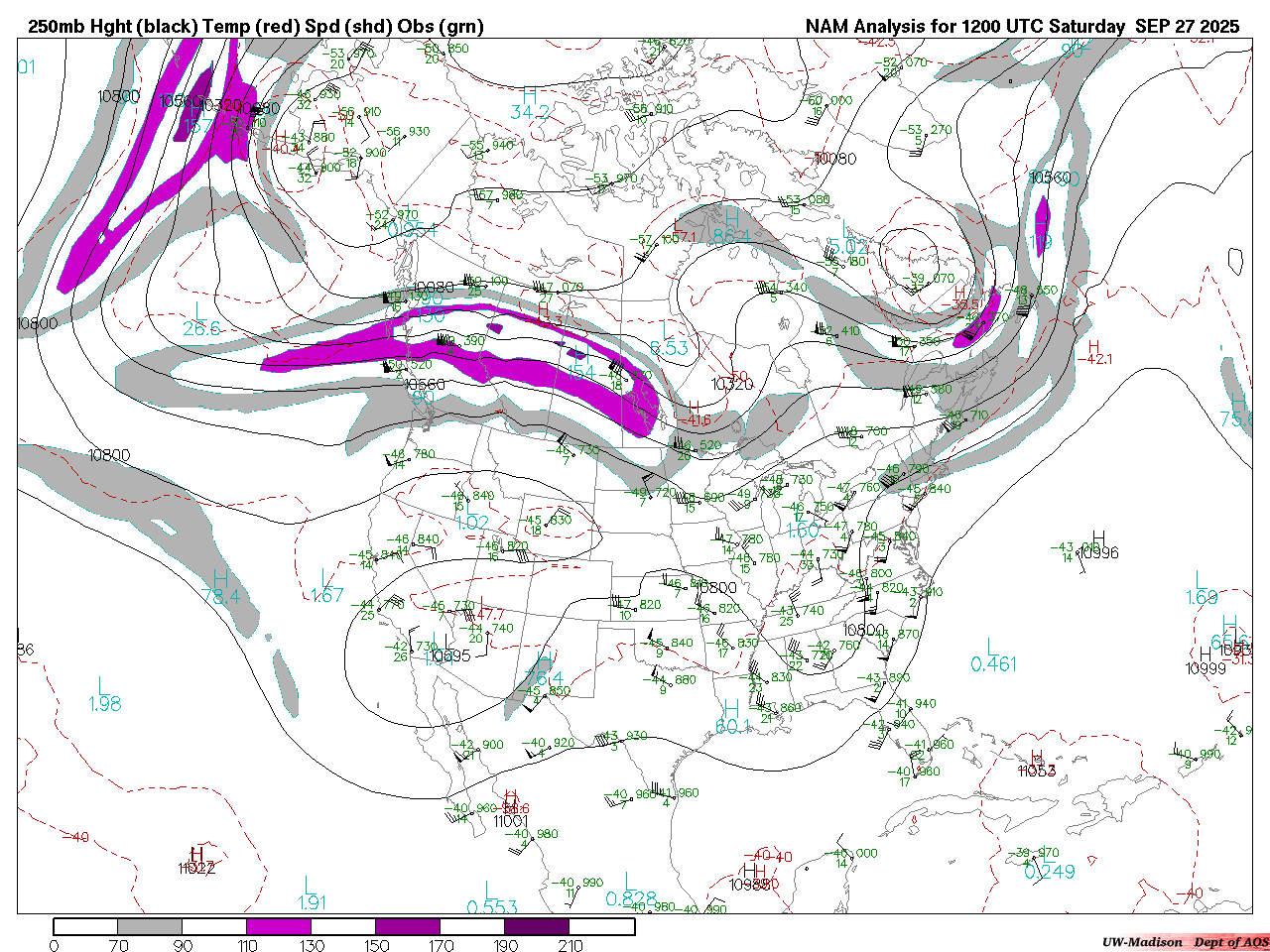Select the L 0.461 marker in the Atlantic
1270x952 pixels.
click(993, 656)
